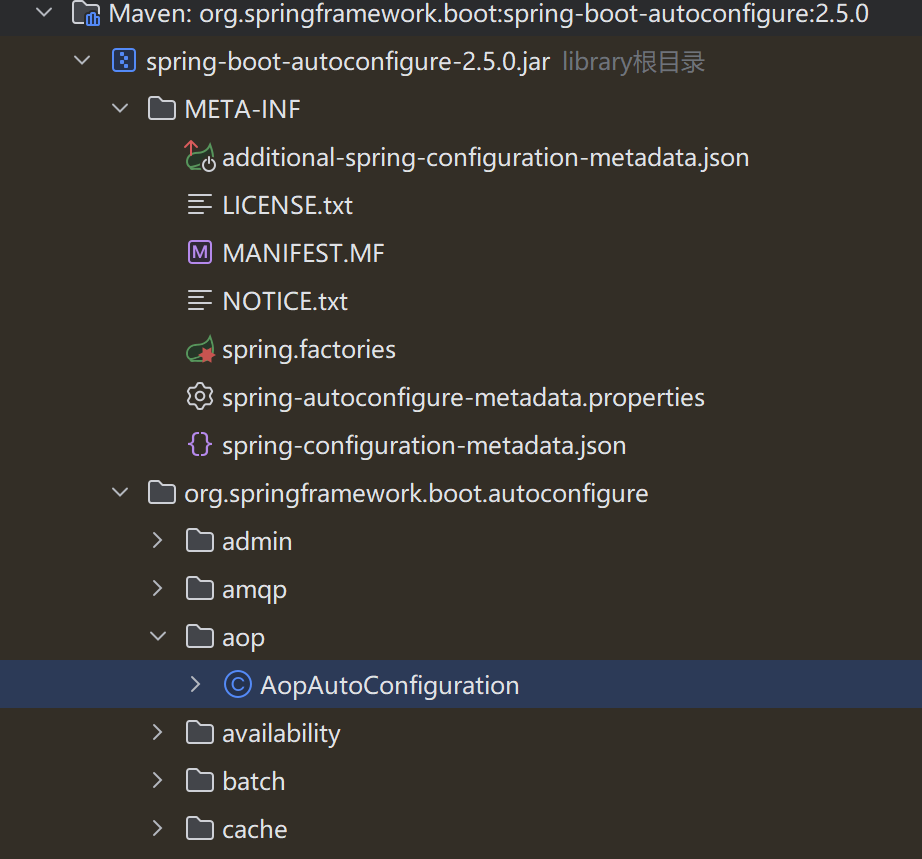Click the spring-boot-autoconfigure jar archive icon

point(124,61)
